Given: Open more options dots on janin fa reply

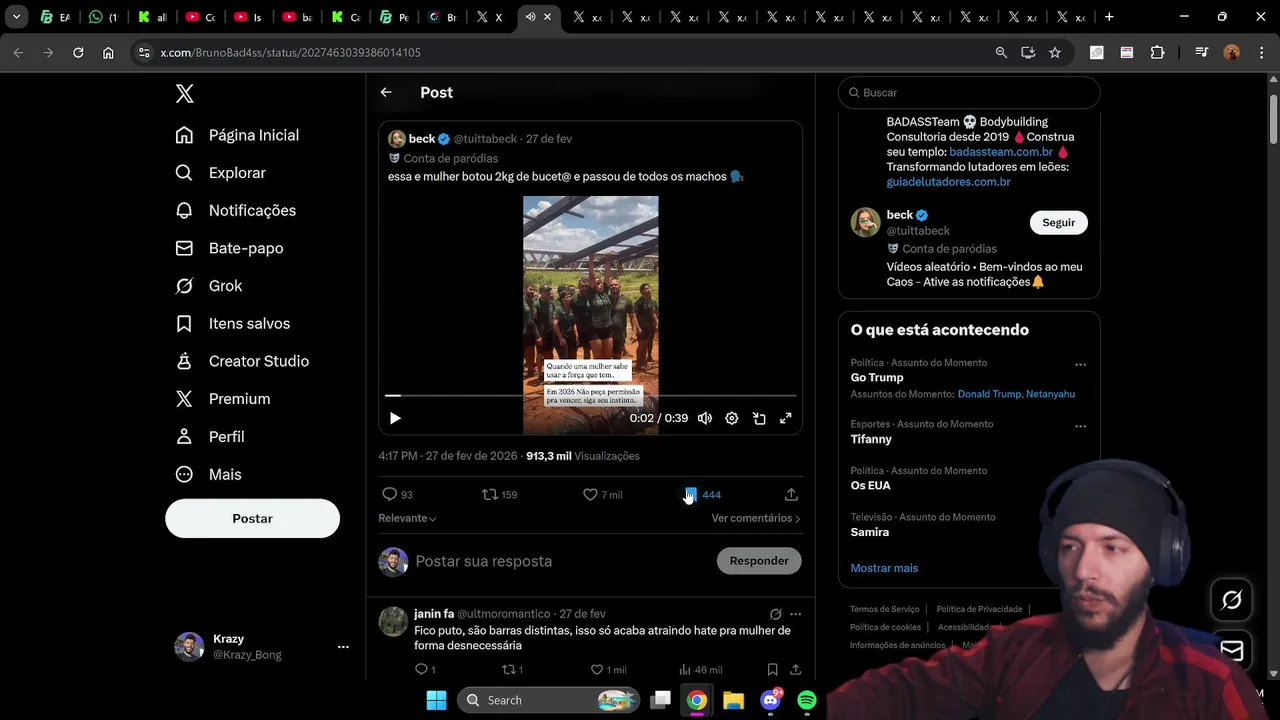Looking at the screenshot, I should (796, 614).
